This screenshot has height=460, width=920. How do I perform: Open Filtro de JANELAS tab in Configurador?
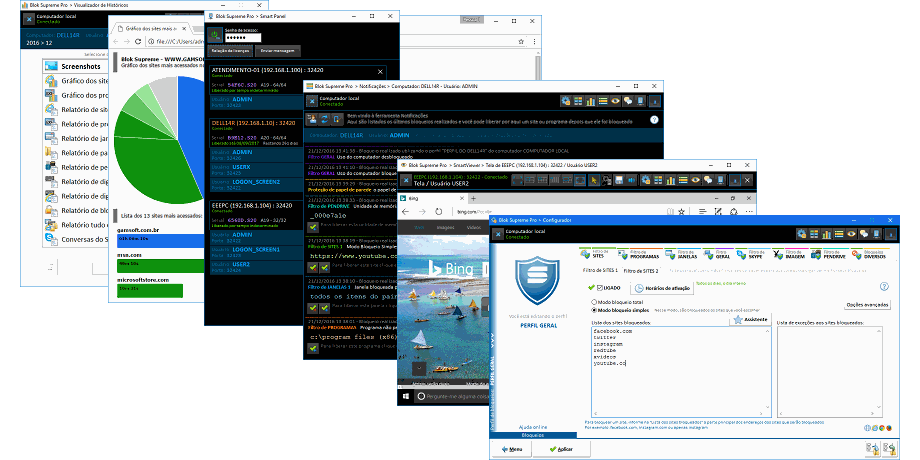pyautogui.click(x=680, y=254)
